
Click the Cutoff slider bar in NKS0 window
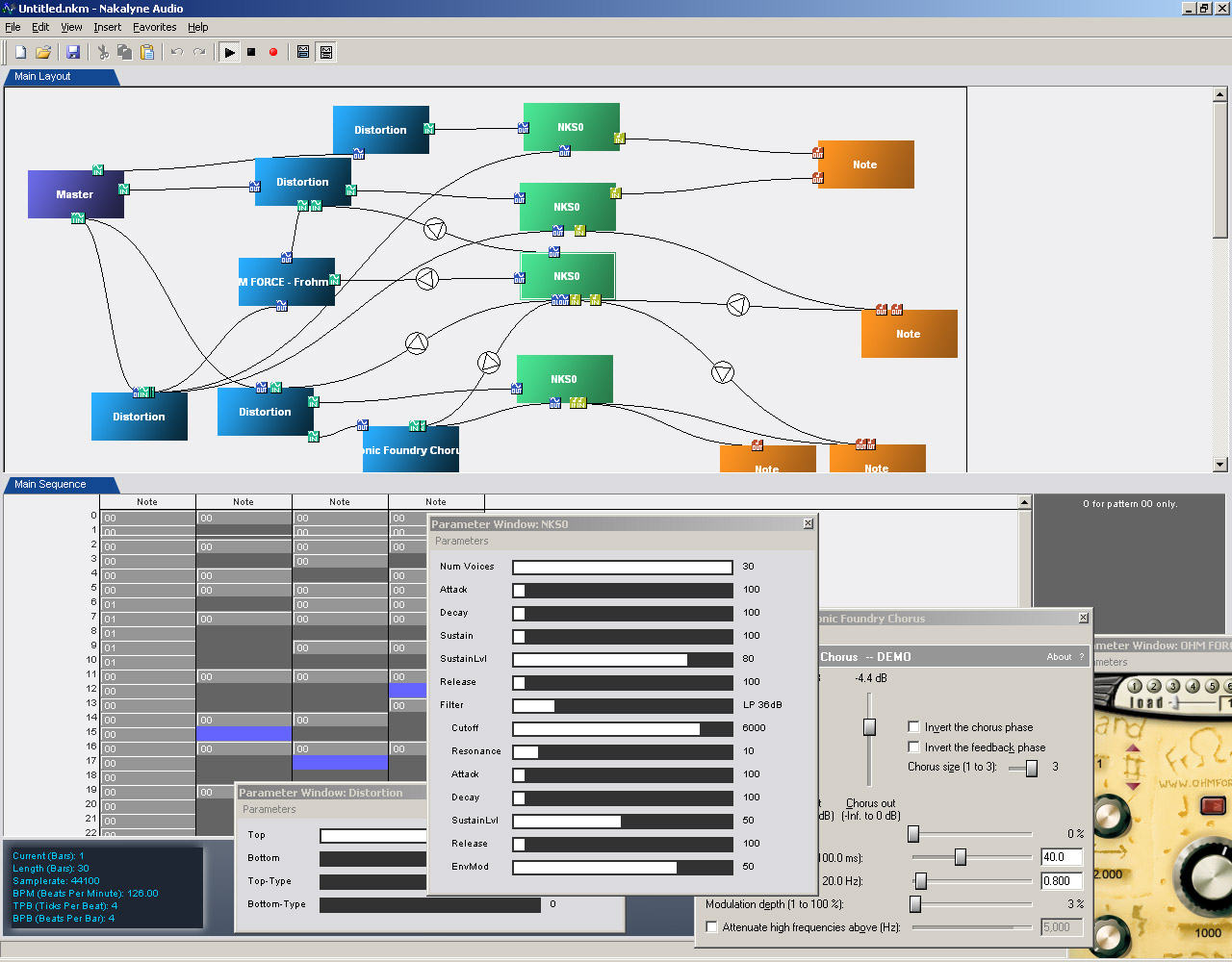pyautogui.click(x=623, y=728)
